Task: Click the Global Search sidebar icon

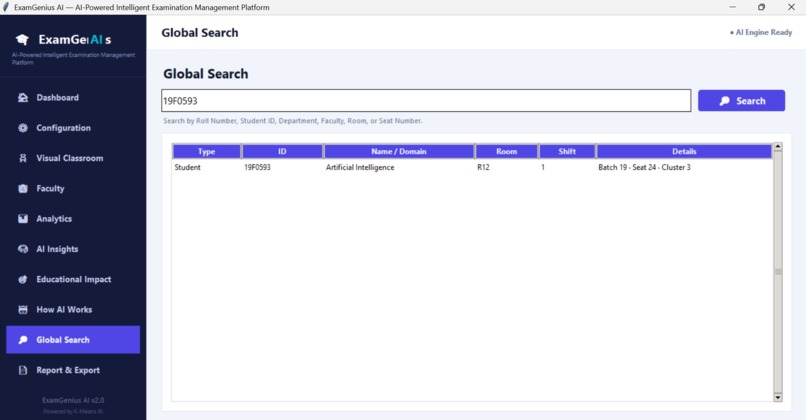Action: [23, 340]
